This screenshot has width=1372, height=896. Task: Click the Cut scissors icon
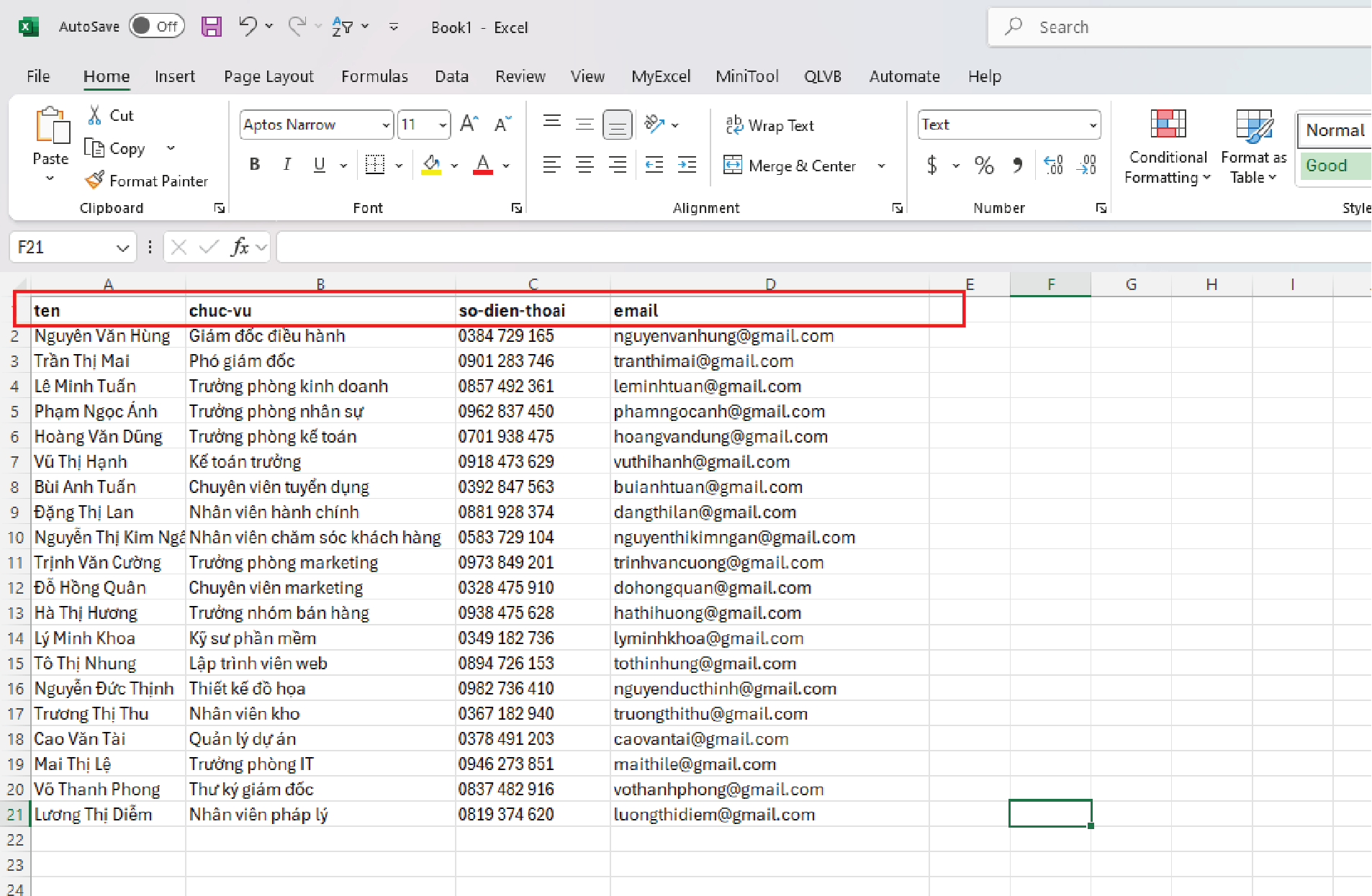(94, 115)
